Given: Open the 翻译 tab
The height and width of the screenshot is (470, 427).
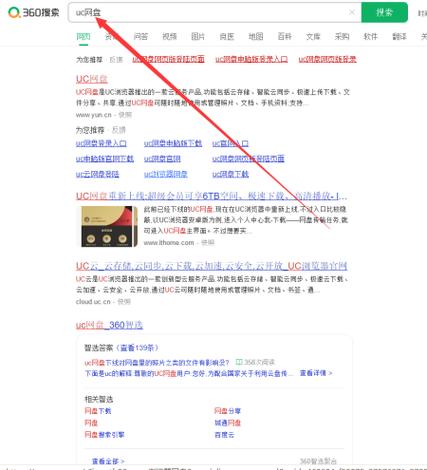Looking at the screenshot, I should pyautogui.click(x=399, y=36).
